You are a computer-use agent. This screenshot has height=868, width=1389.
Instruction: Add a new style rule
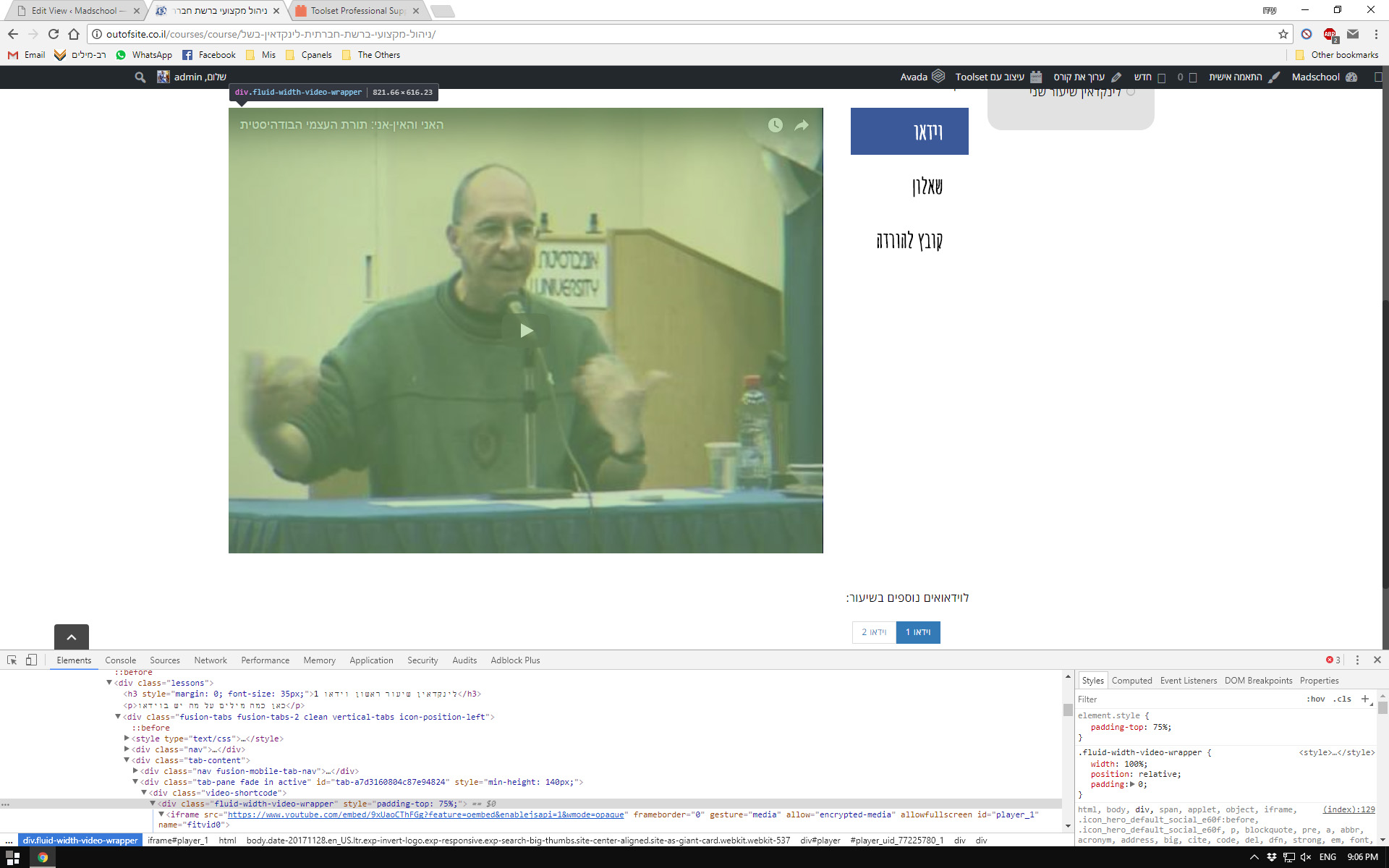(1365, 699)
